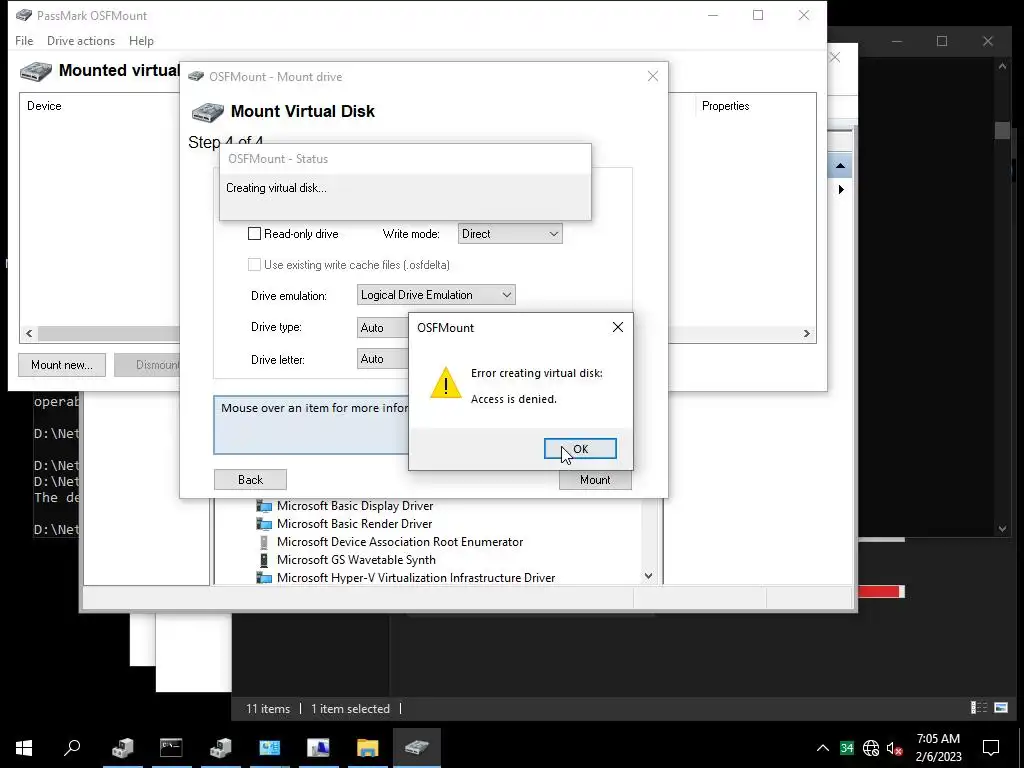Select Microsoft GS Wavetable Synth entry
Screen dimensions: 1024x768
coord(356,560)
